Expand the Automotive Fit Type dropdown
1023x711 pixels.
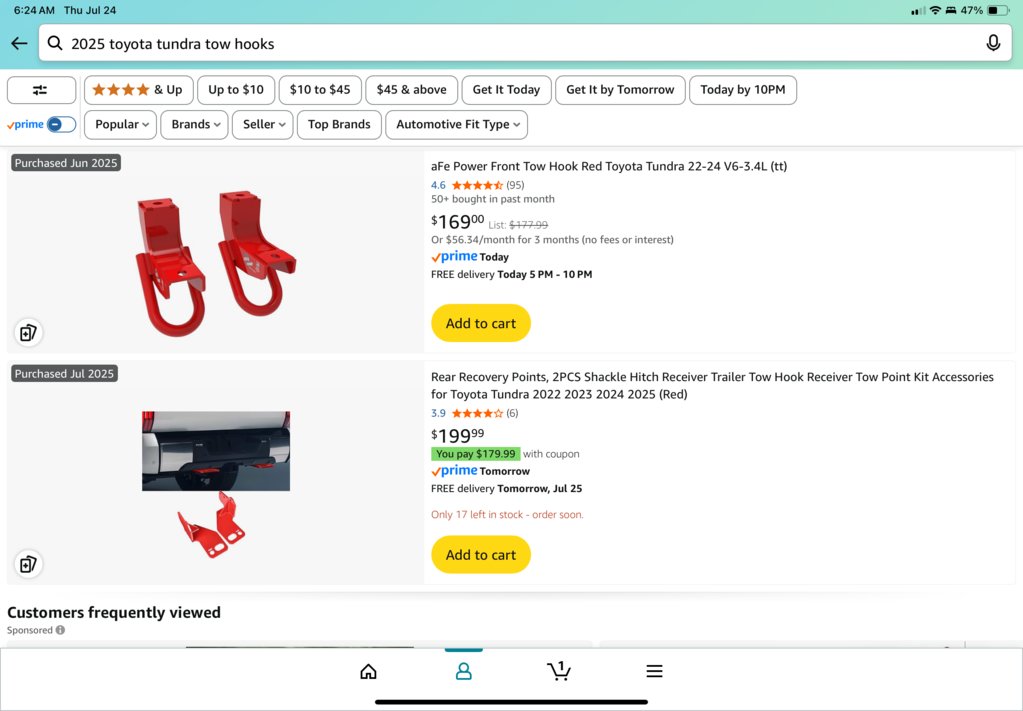(x=457, y=125)
